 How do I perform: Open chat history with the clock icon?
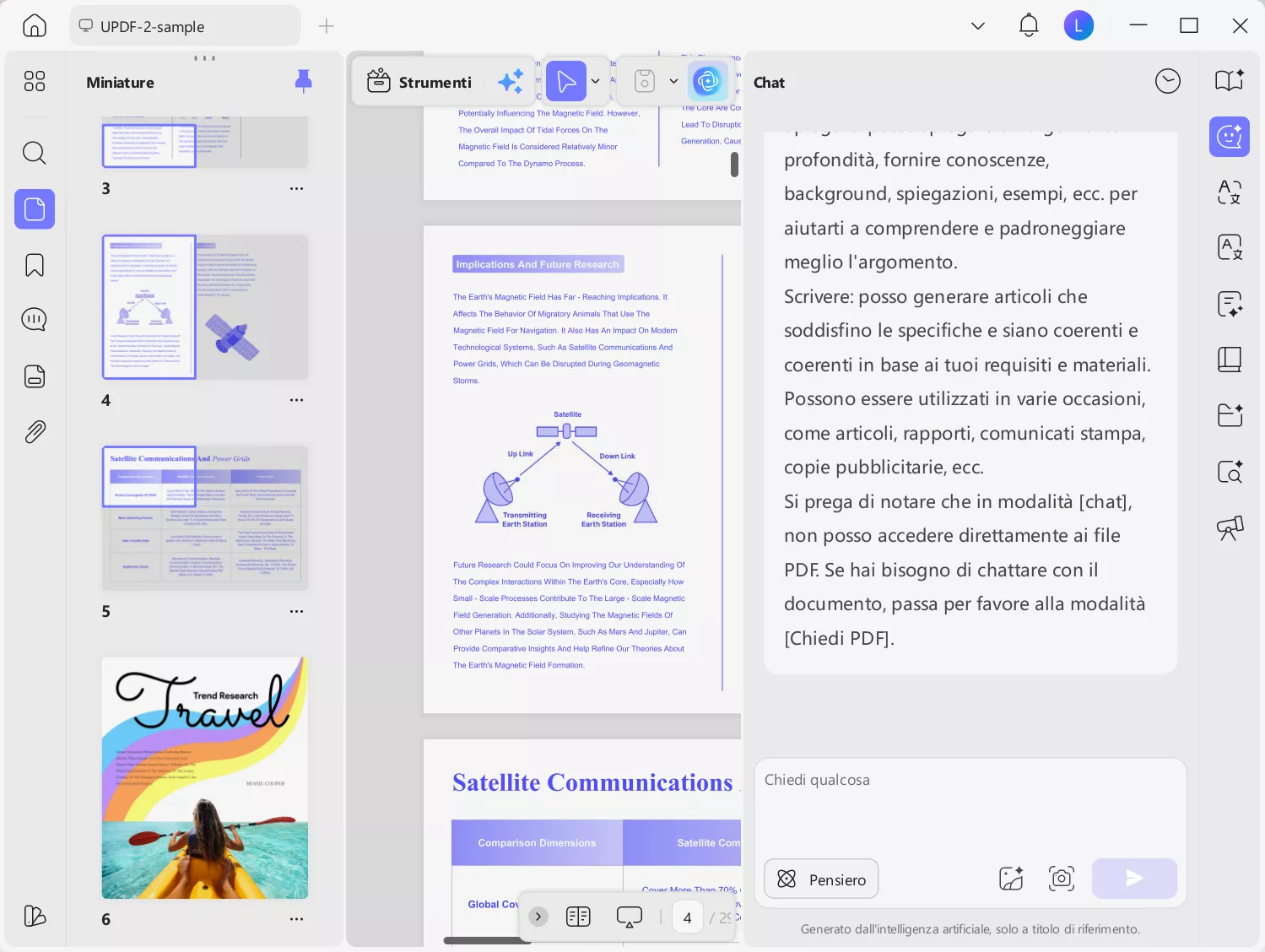point(1168,81)
